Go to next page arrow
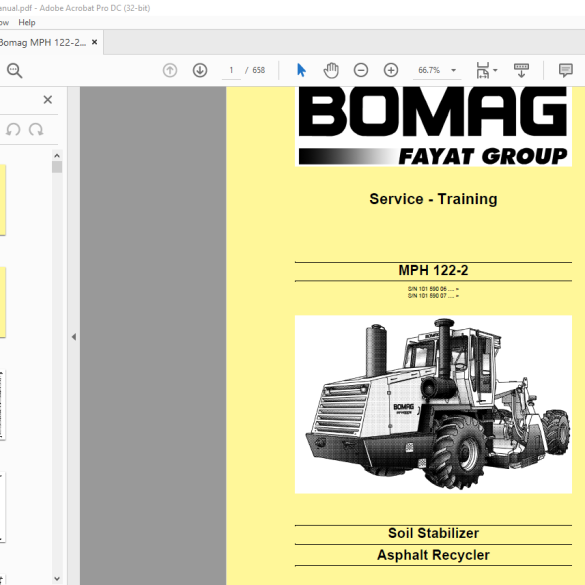The width and height of the screenshot is (585, 585). (x=200, y=70)
